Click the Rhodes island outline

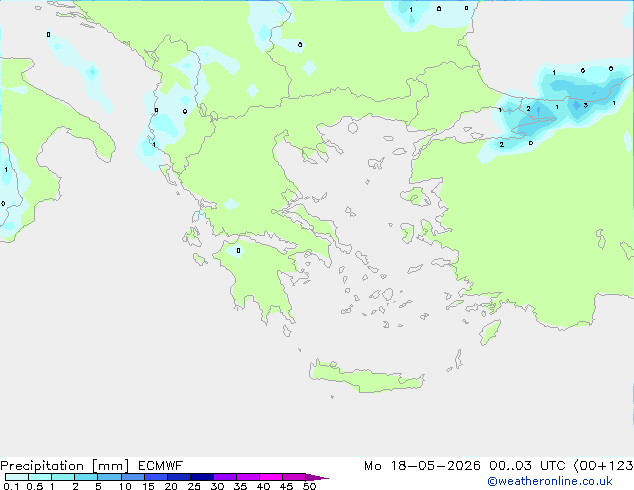tap(490, 332)
